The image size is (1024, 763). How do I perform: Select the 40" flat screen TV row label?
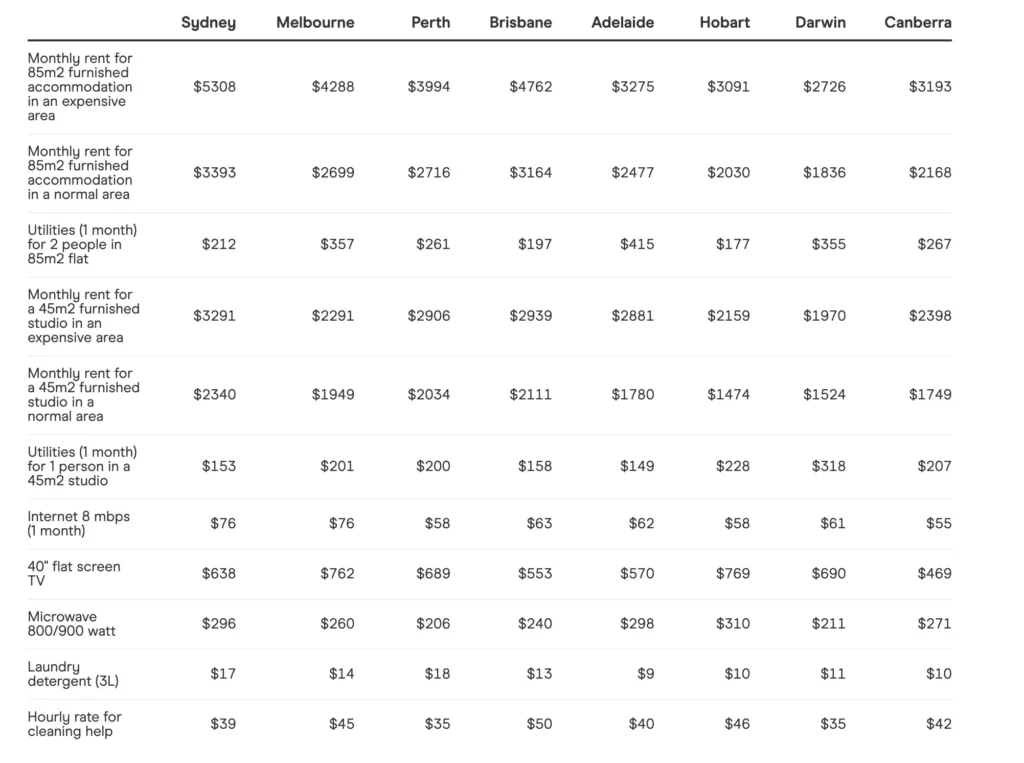tap(74, 574)
